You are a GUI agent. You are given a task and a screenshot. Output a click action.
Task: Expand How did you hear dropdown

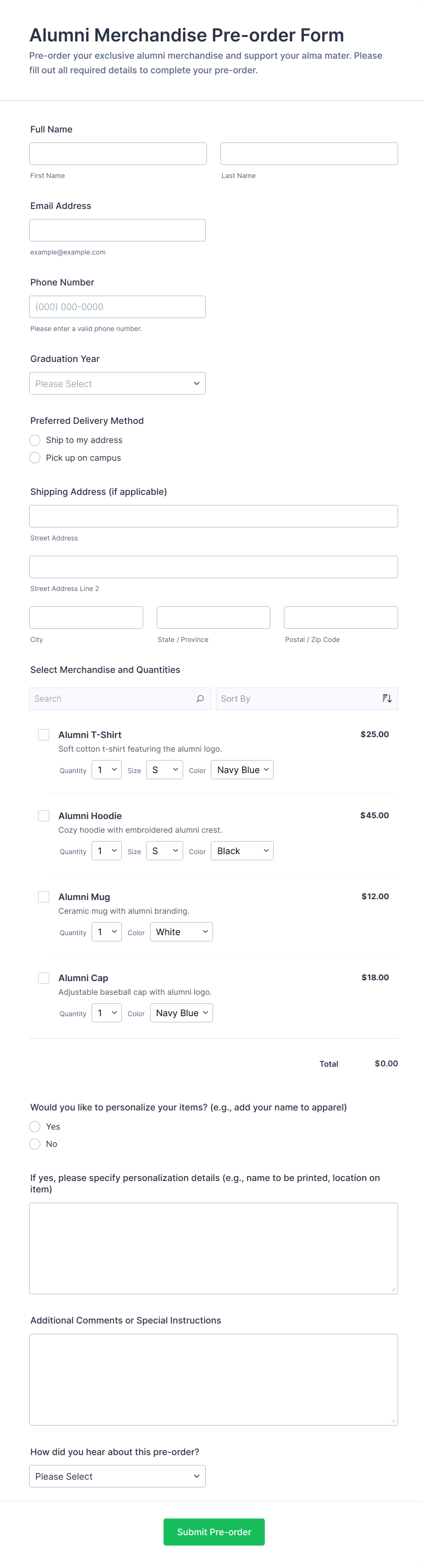click(117, 1476)
